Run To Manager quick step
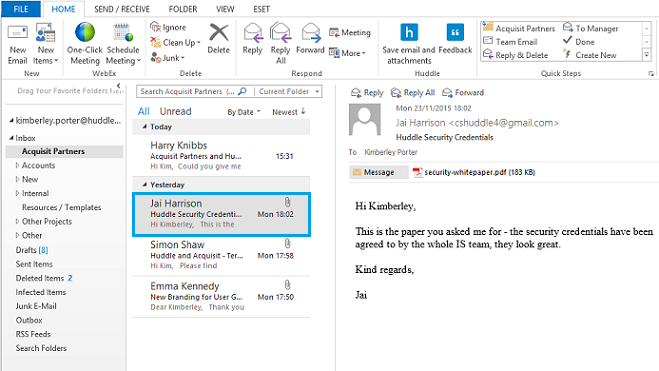This screenshot has width=659, height=371. point(590,28)
